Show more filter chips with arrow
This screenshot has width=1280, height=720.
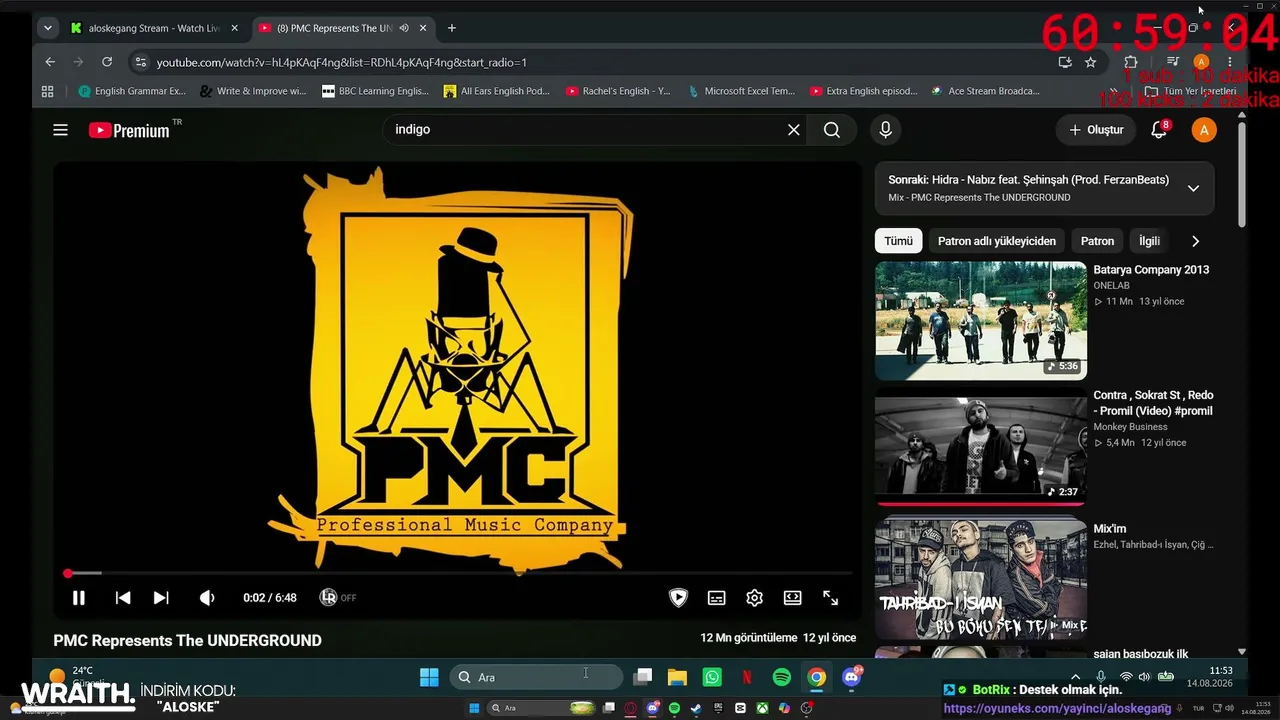pyautogui.click(x=1195, y=241)
